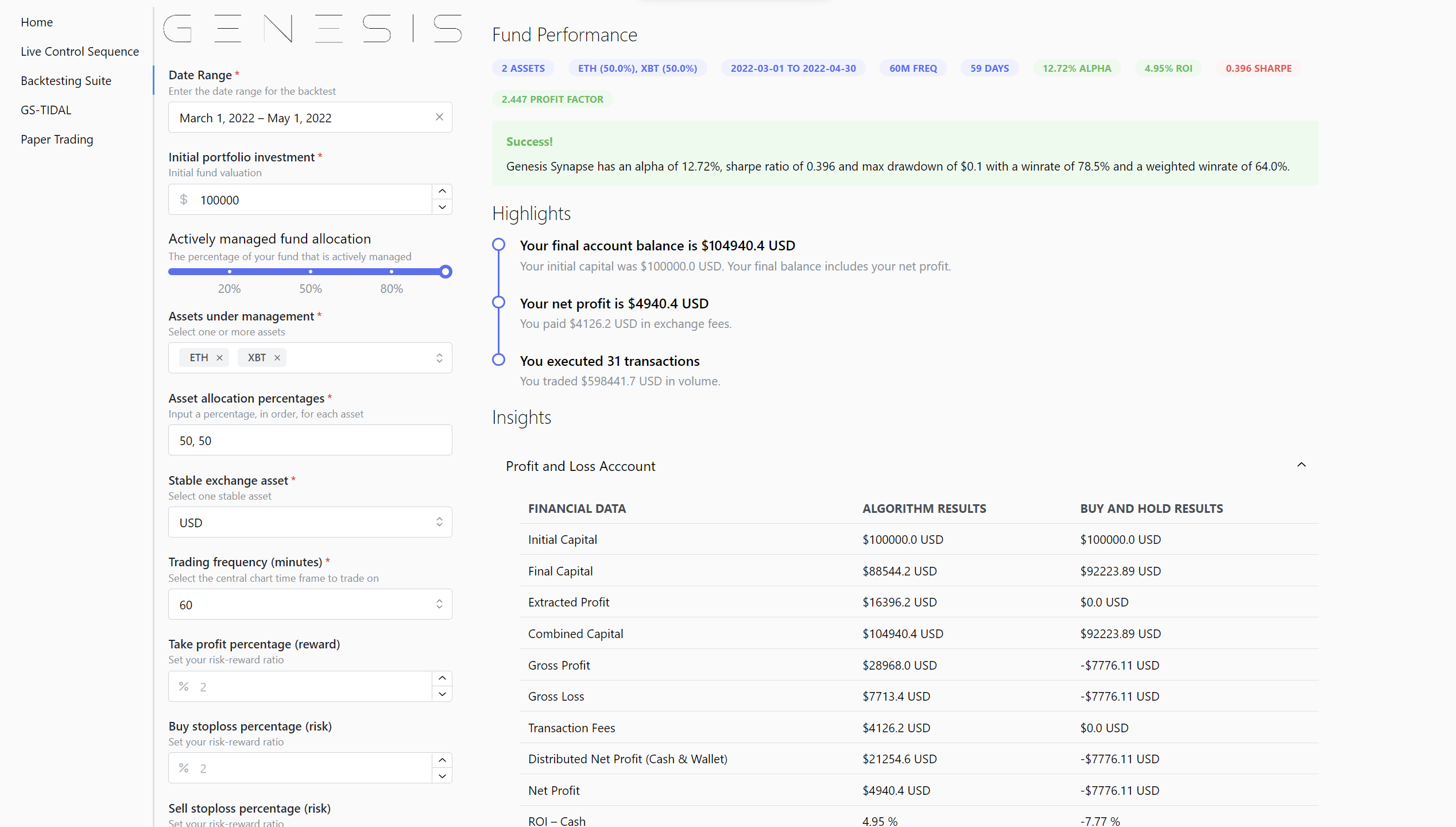1456x827 pixels.
Task: Decrease the buy stoploss percentage
Action: [442, 776]
